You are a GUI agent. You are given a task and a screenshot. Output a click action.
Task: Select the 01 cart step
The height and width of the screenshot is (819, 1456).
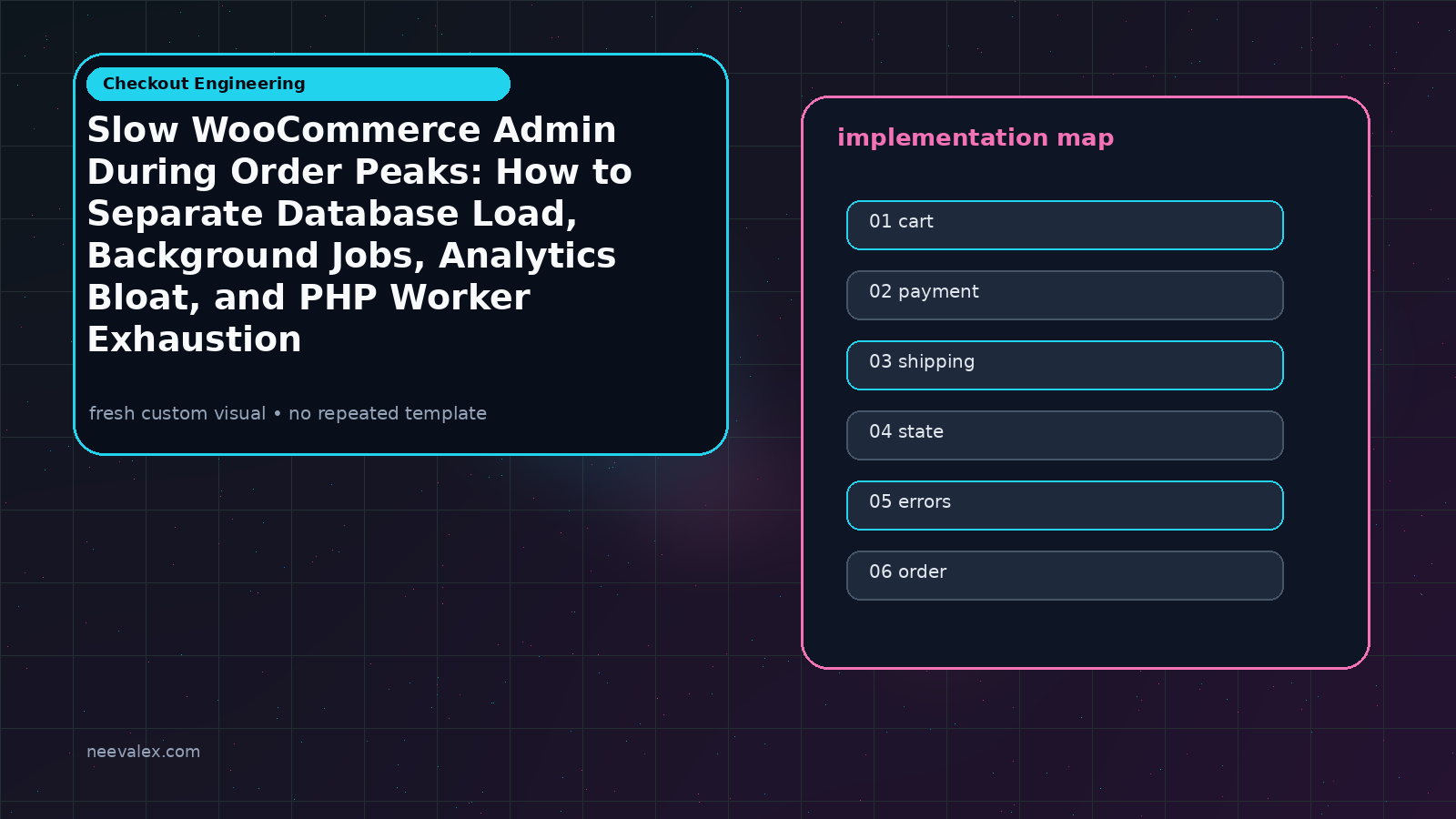pyautogui.click(x=1065, y=225)
